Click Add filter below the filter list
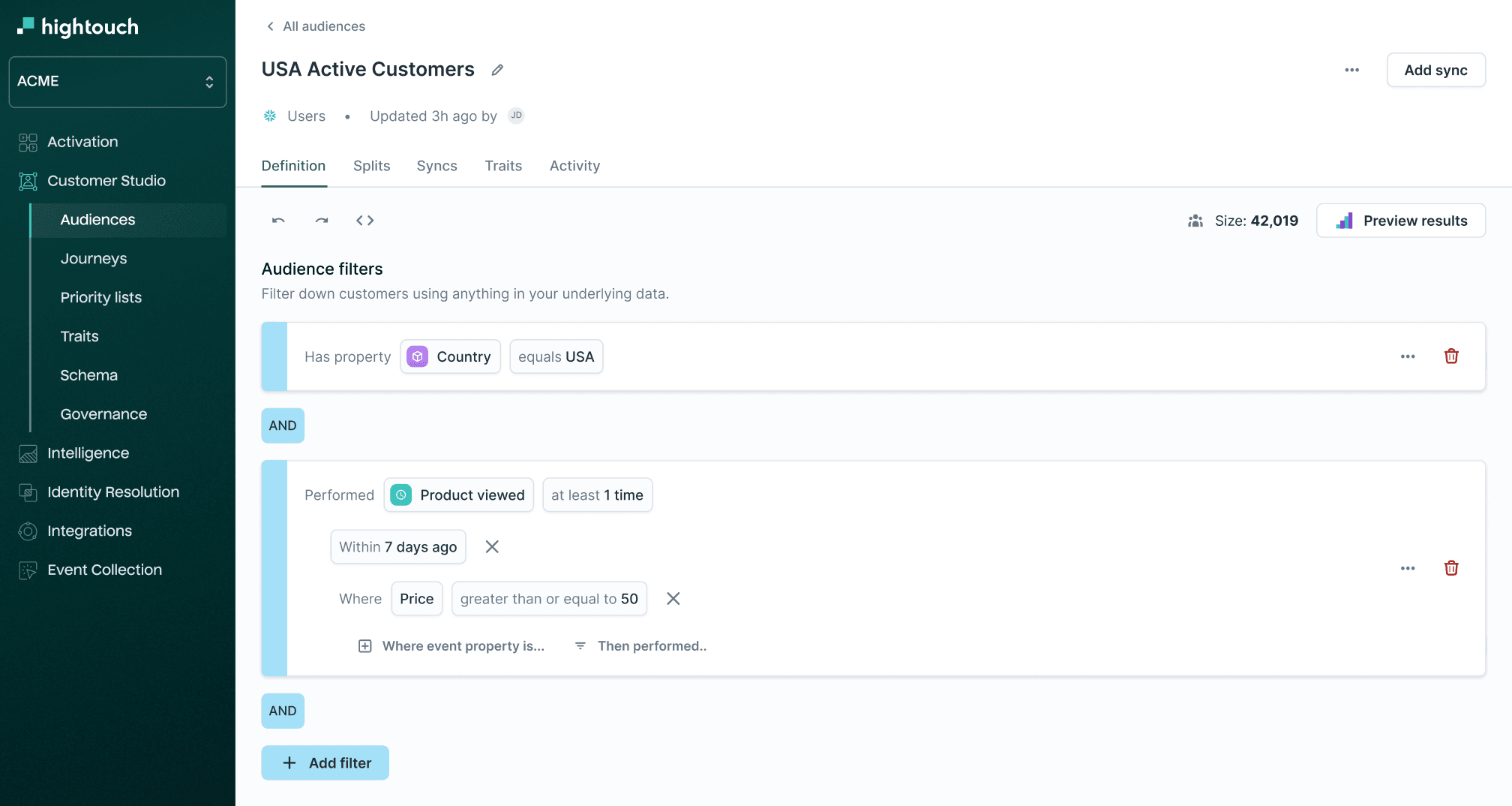The height and width of the screenshot is (806, 1512). [x=325, y=762]
